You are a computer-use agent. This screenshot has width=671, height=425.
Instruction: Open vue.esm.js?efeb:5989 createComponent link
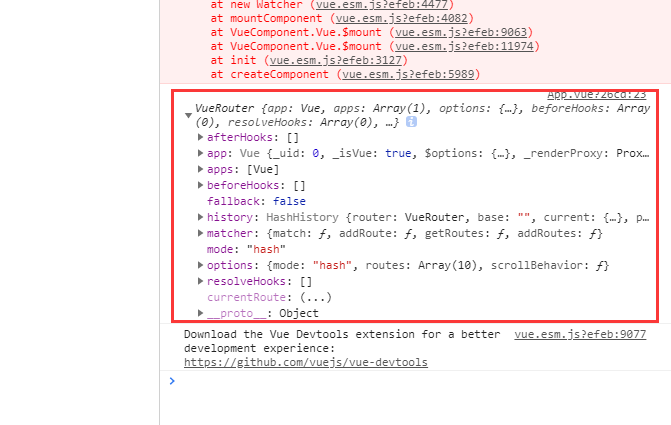408,74
